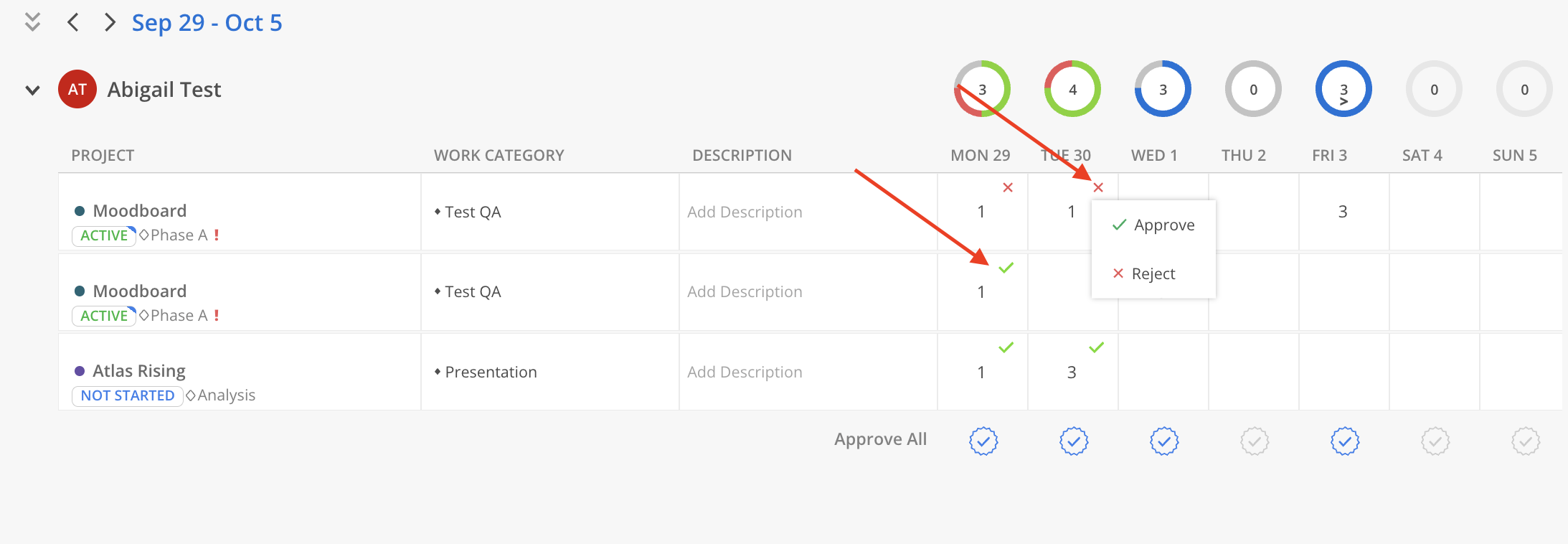Toggle Approve All badge for Monday 29
The width and height of the screenshot is (1568, 544).
coord(983,441)
